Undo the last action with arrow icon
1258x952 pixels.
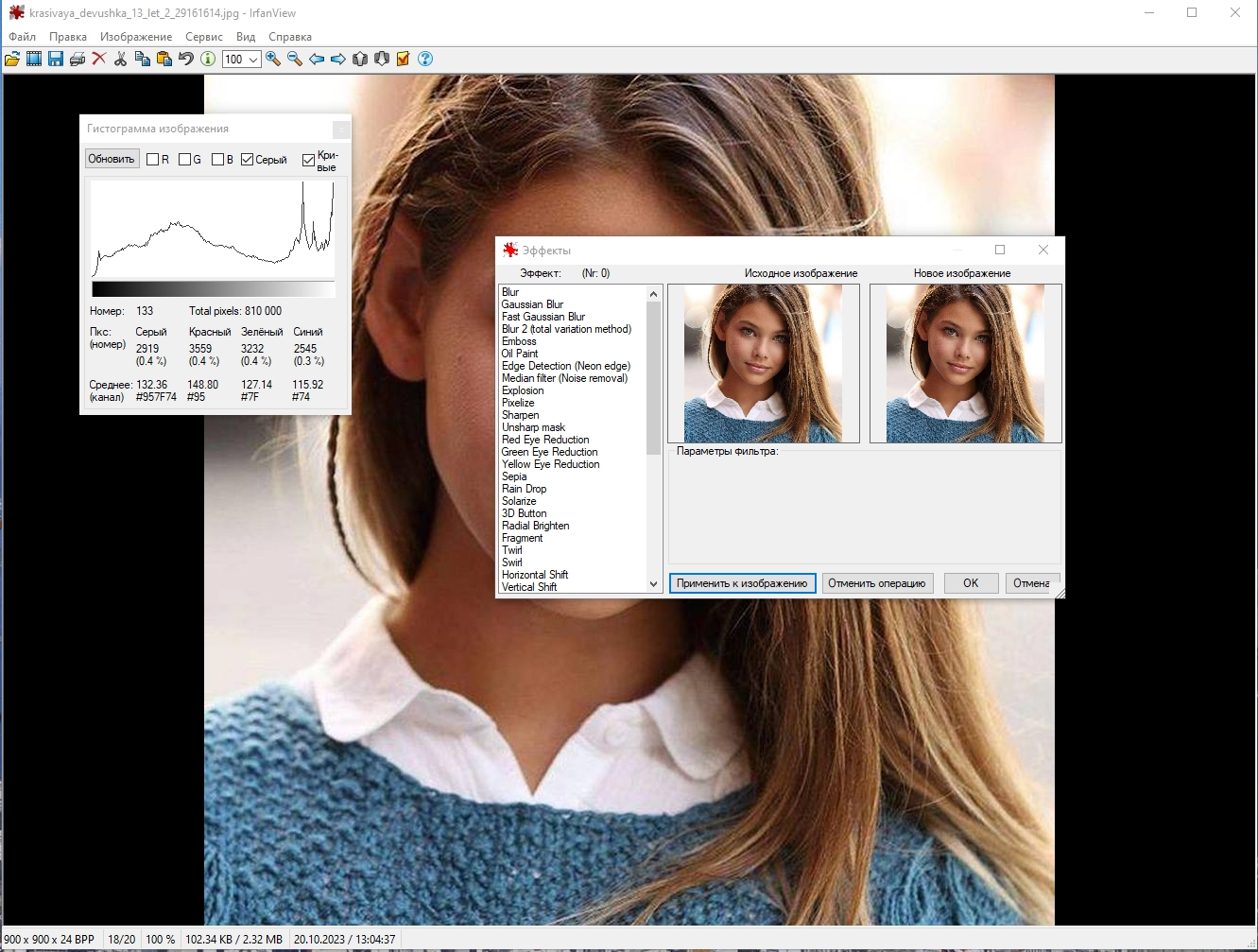[186, 59]
